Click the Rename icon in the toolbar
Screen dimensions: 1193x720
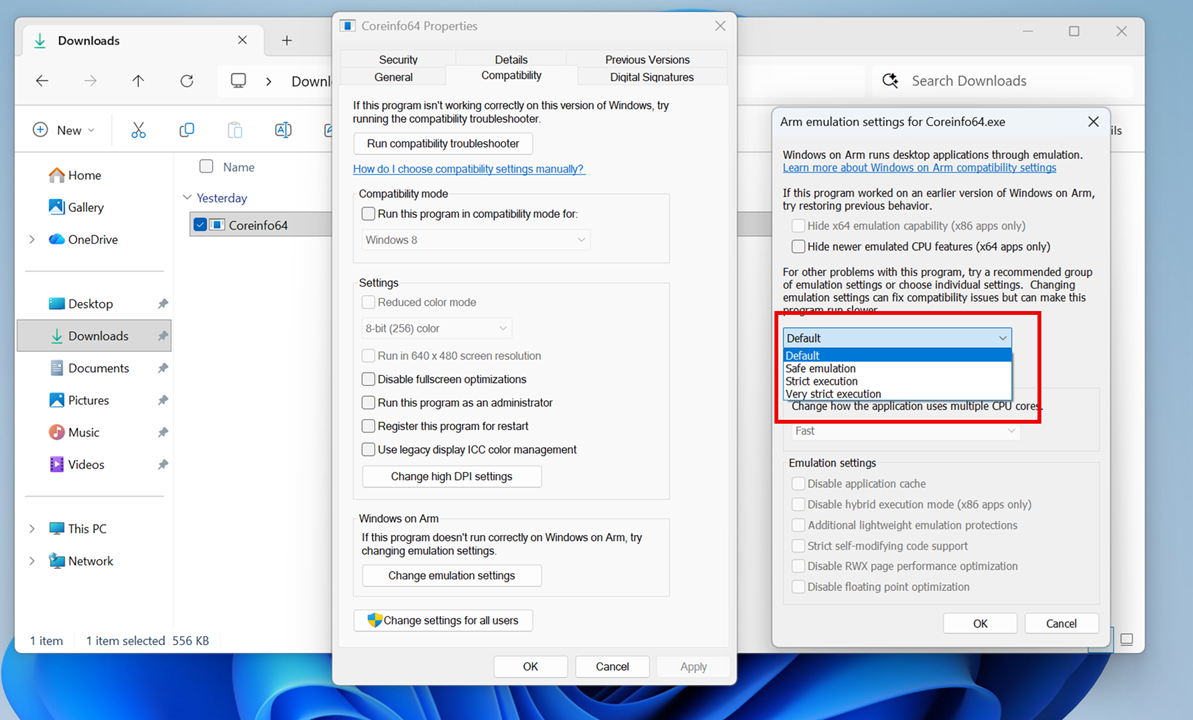click(282, 130)
